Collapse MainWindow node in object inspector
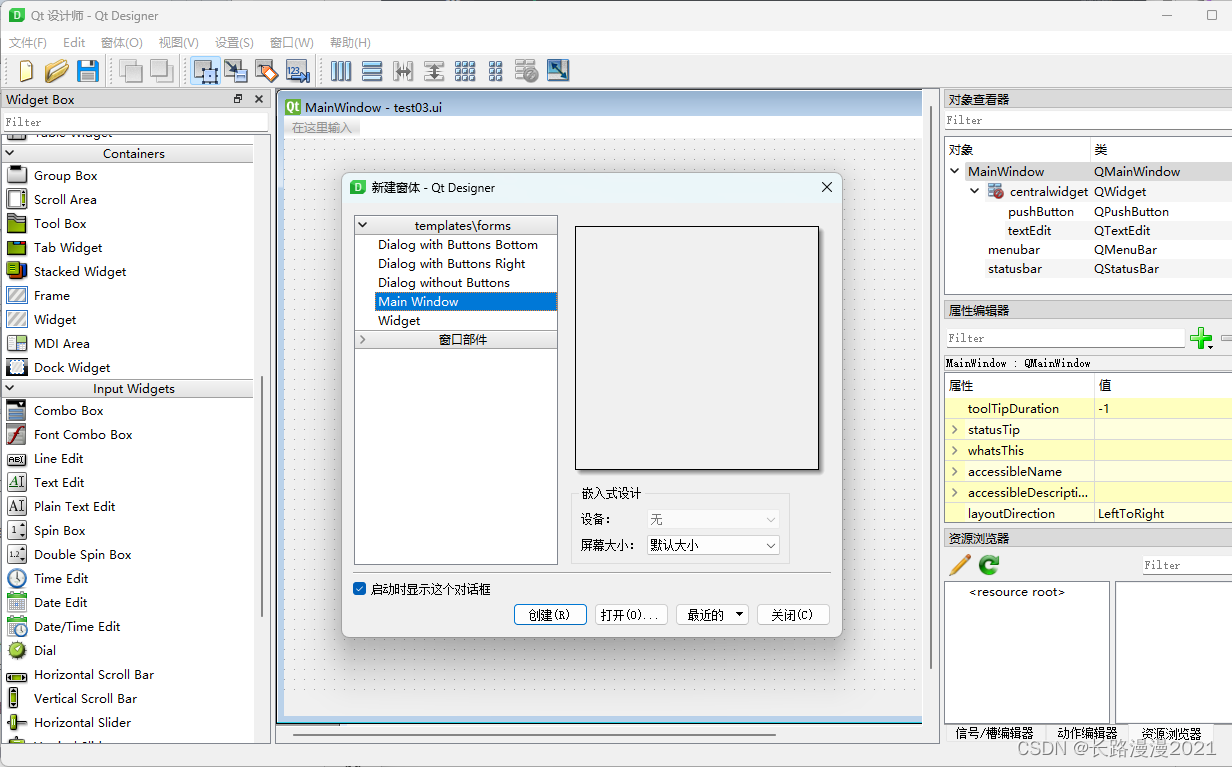The image size is (1232, 767). point(955,171)
